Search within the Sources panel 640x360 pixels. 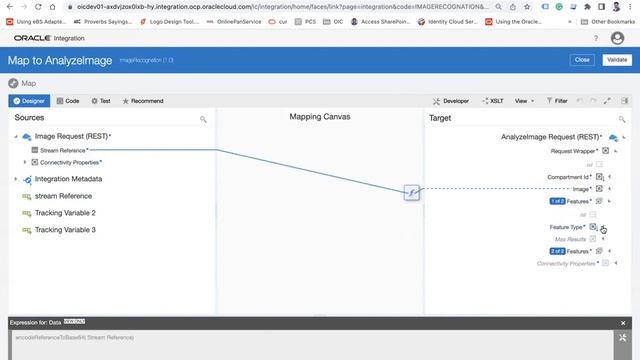click(203, 119)
